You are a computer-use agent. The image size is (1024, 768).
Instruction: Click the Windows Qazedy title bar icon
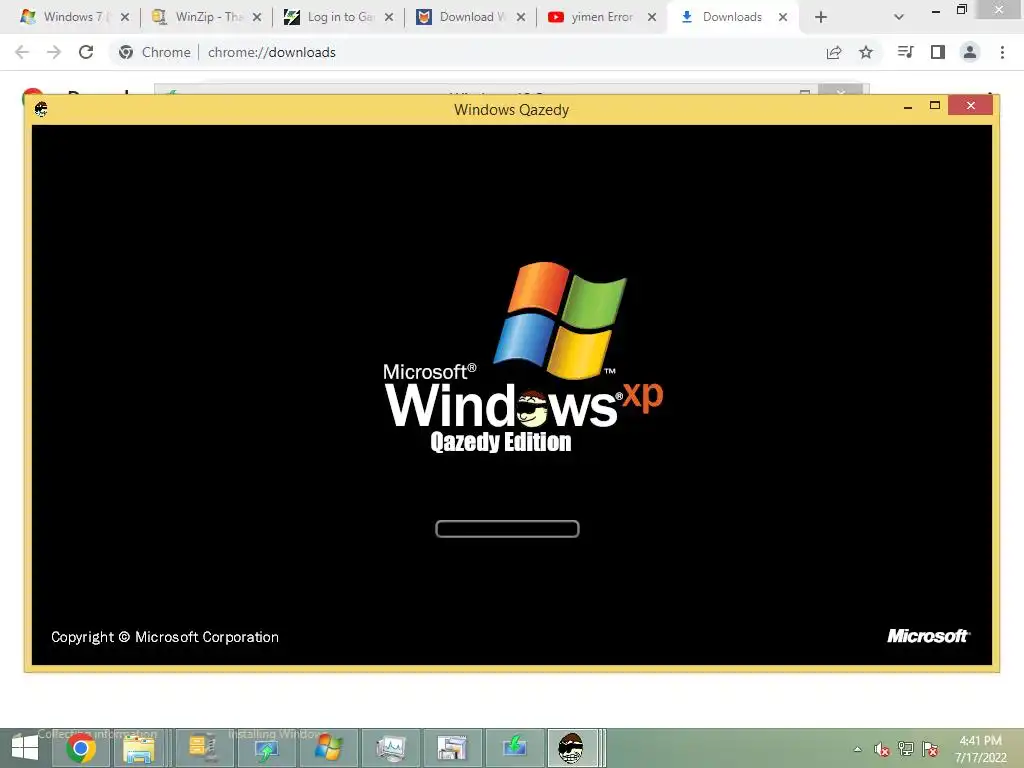41,109
